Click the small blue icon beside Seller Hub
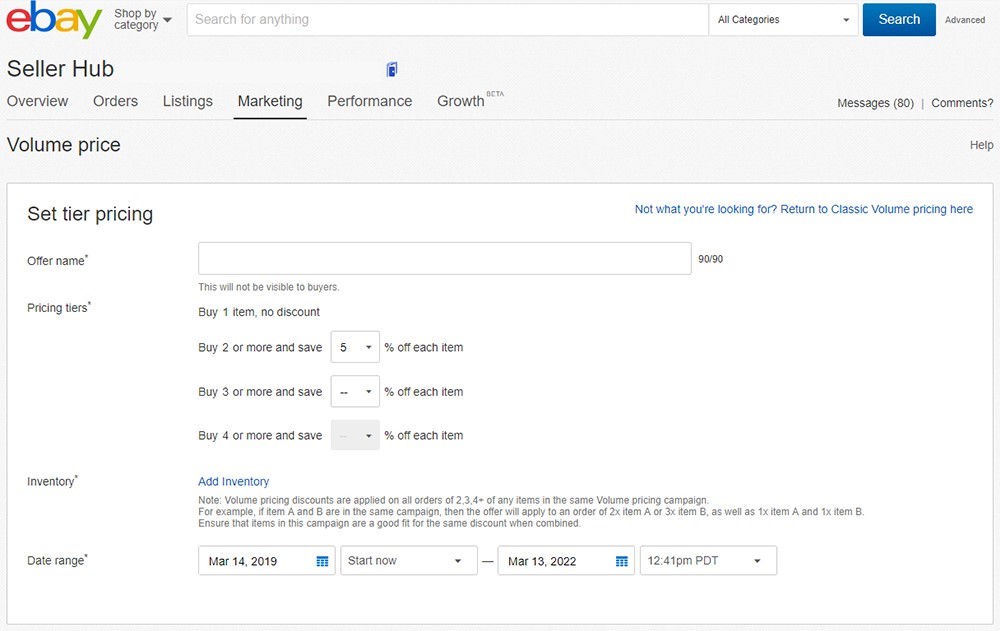Image resolution: width=1000 pixels, height=631 pixels. click(392, 69)
